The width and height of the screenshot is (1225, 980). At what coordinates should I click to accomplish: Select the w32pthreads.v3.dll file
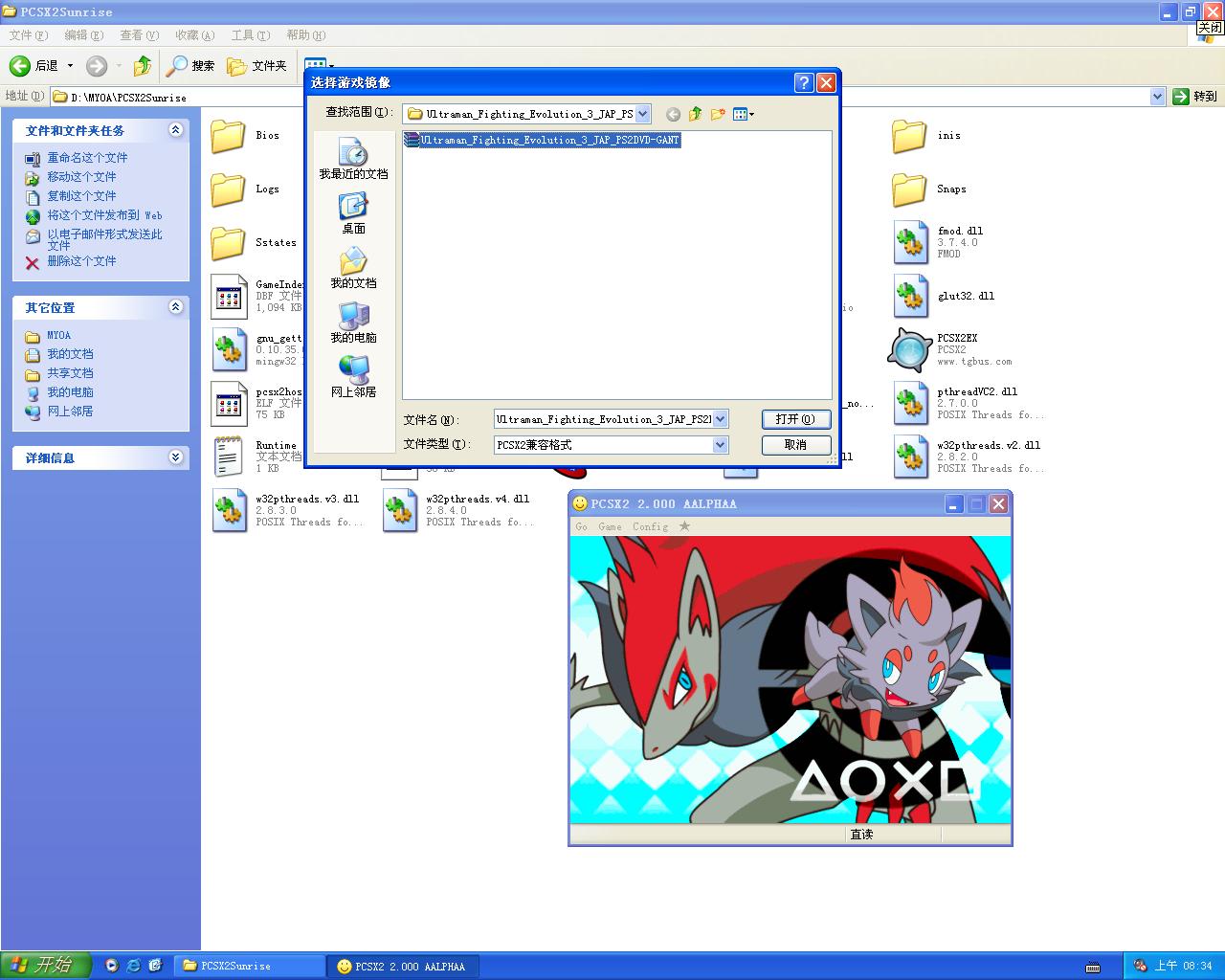(286, 511)
